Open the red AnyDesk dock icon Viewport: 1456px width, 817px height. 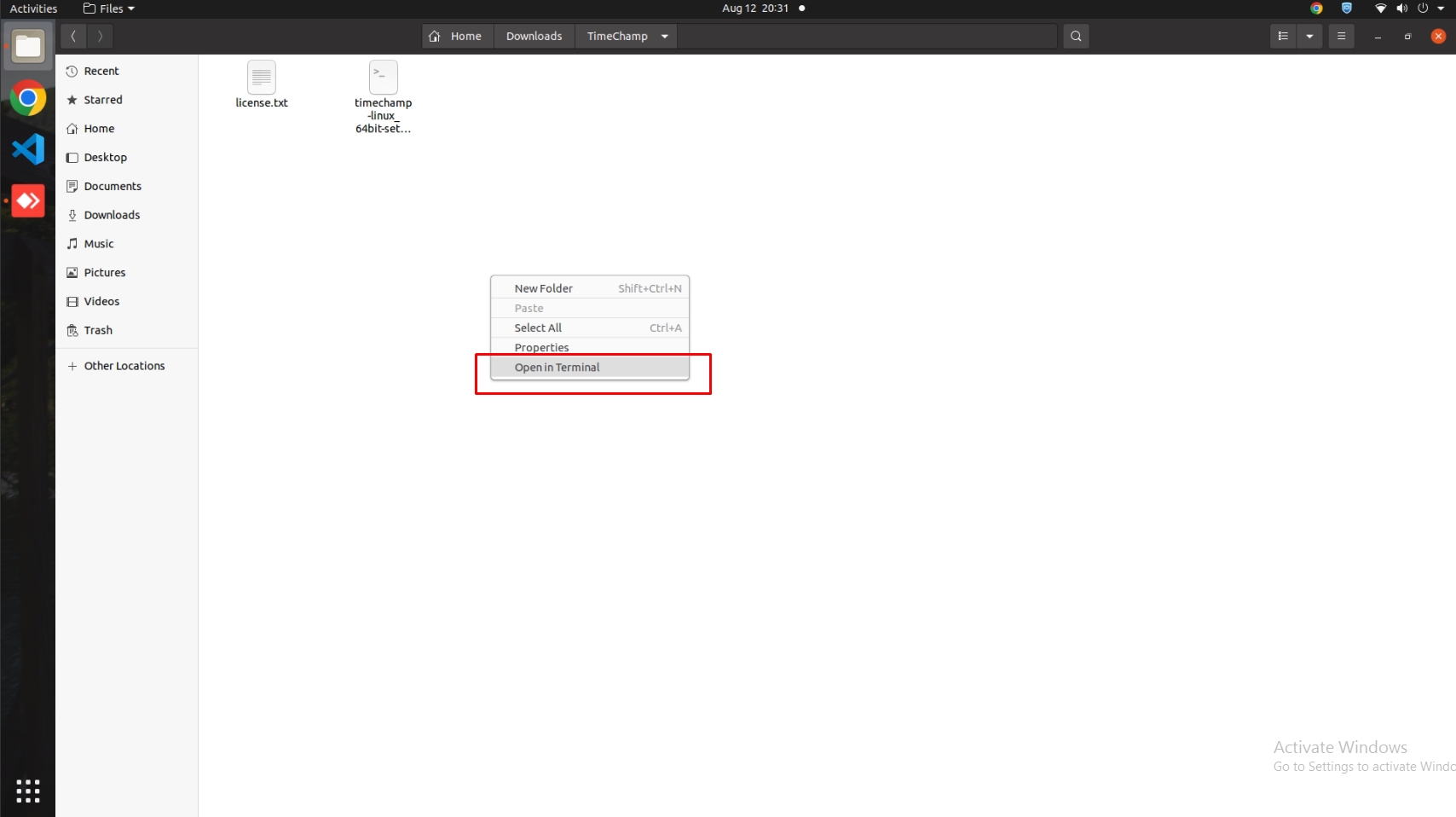tap(28, 201)
